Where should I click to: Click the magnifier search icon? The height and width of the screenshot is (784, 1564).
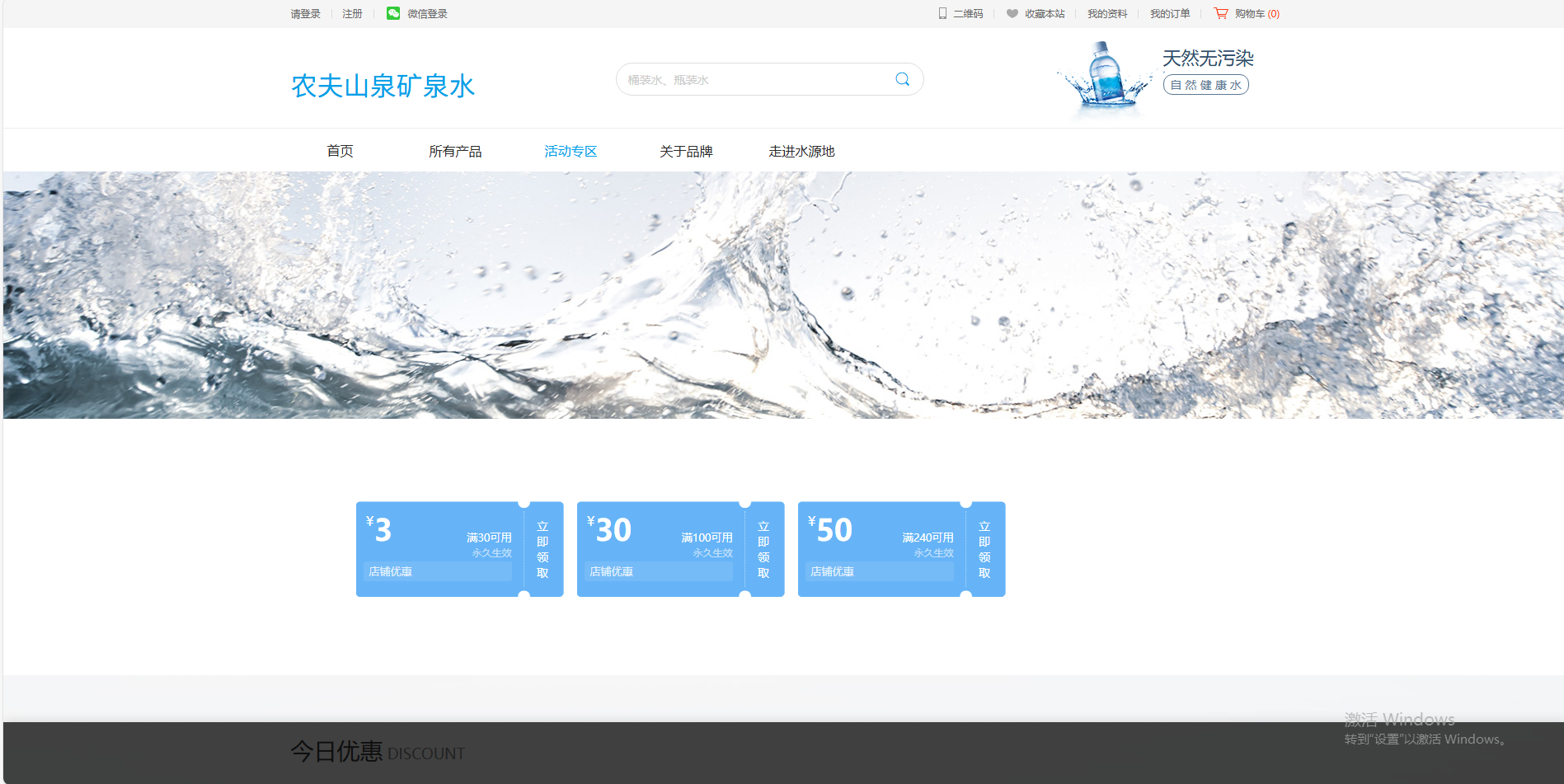click(x=902, y=79)
